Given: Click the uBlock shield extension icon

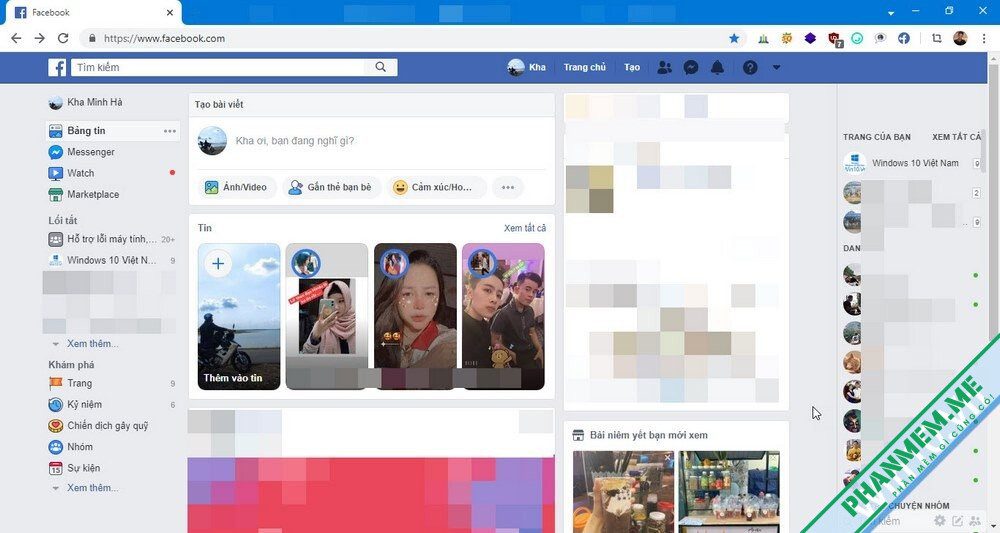Looking at the screenshot, I should point(834,39).
